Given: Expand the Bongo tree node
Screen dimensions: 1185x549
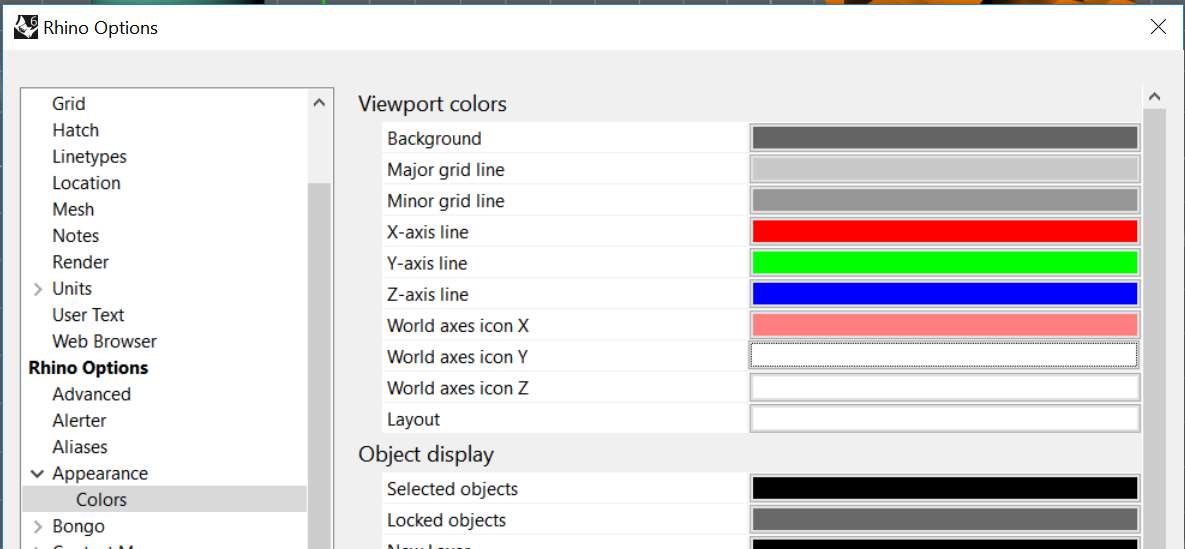Looking at the screenshot, I should coord(38,526).
